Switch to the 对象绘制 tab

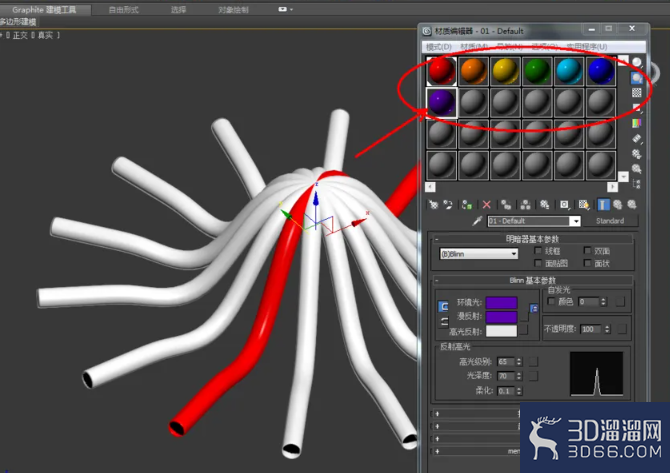[x=233, y=9]
